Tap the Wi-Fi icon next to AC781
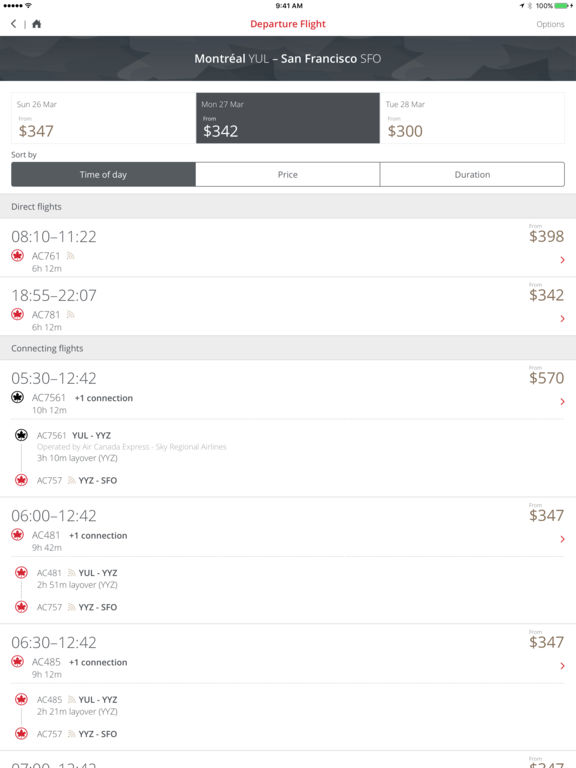This screenshot has height=768, width=576. (71, 314)
